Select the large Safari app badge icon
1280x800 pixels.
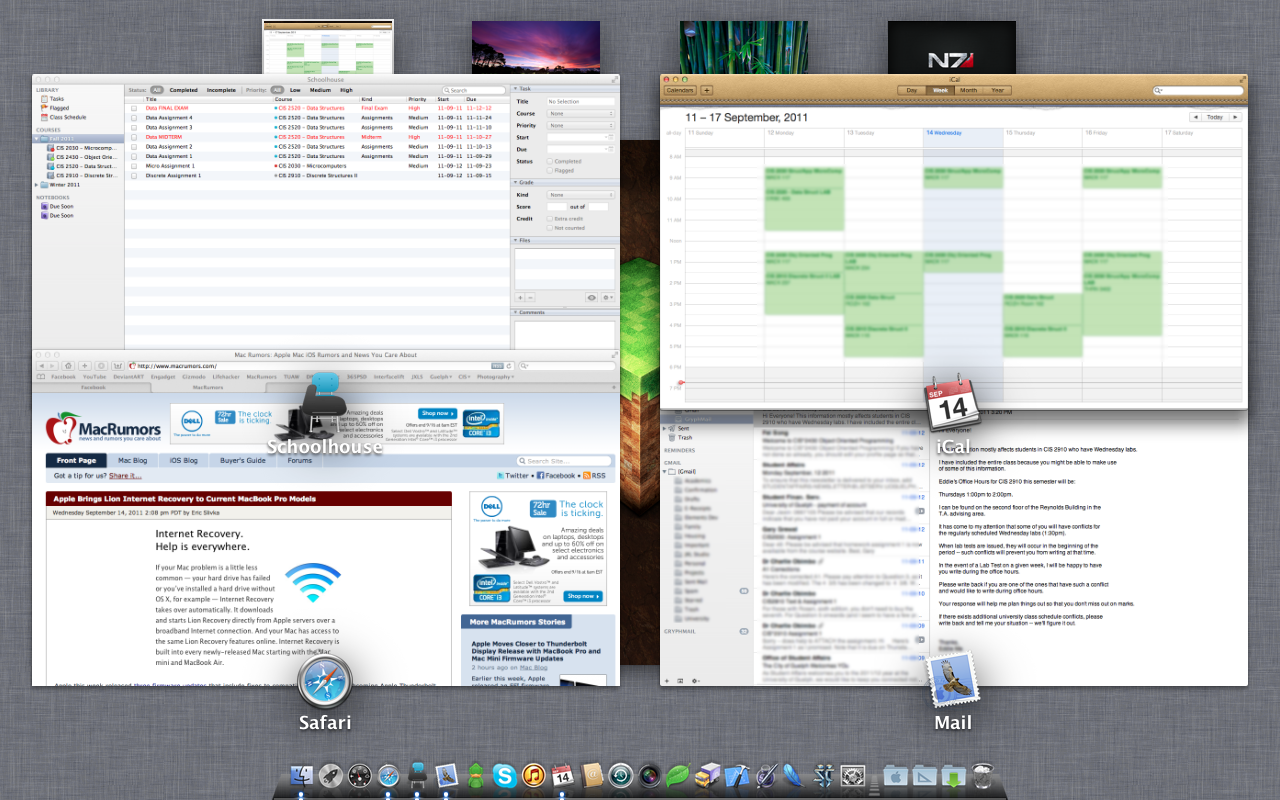(325, 682)
